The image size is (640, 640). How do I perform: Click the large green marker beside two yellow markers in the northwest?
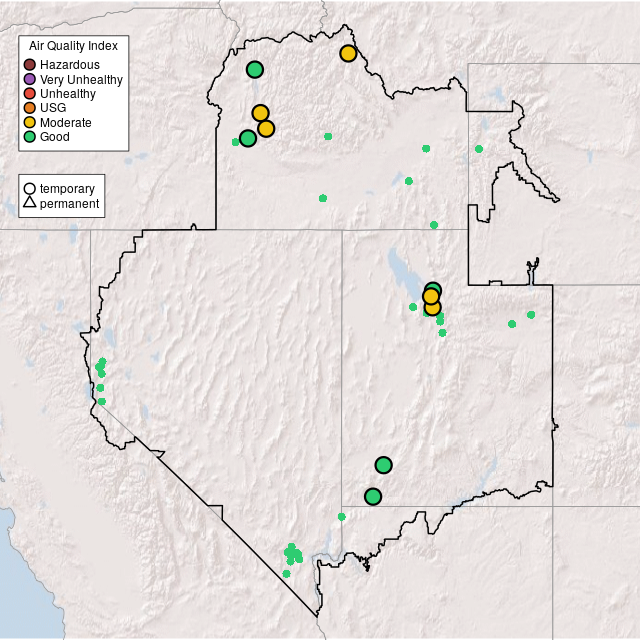pyautogui.click(x=248, y=139)
